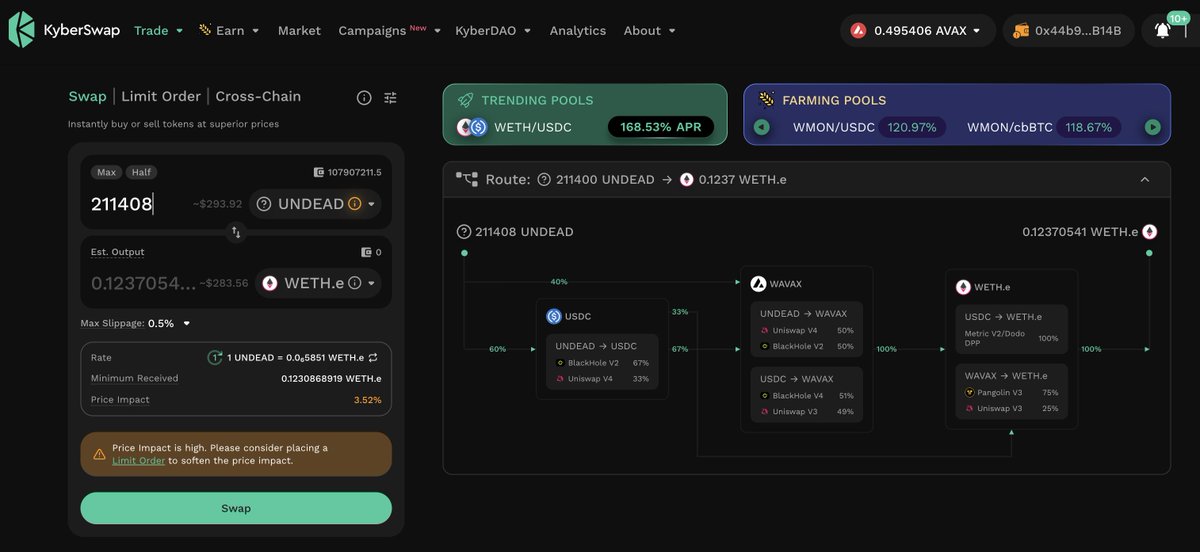Click the Price Impact label
This screenshot has width=1200, height=552.
pos(120,399)
